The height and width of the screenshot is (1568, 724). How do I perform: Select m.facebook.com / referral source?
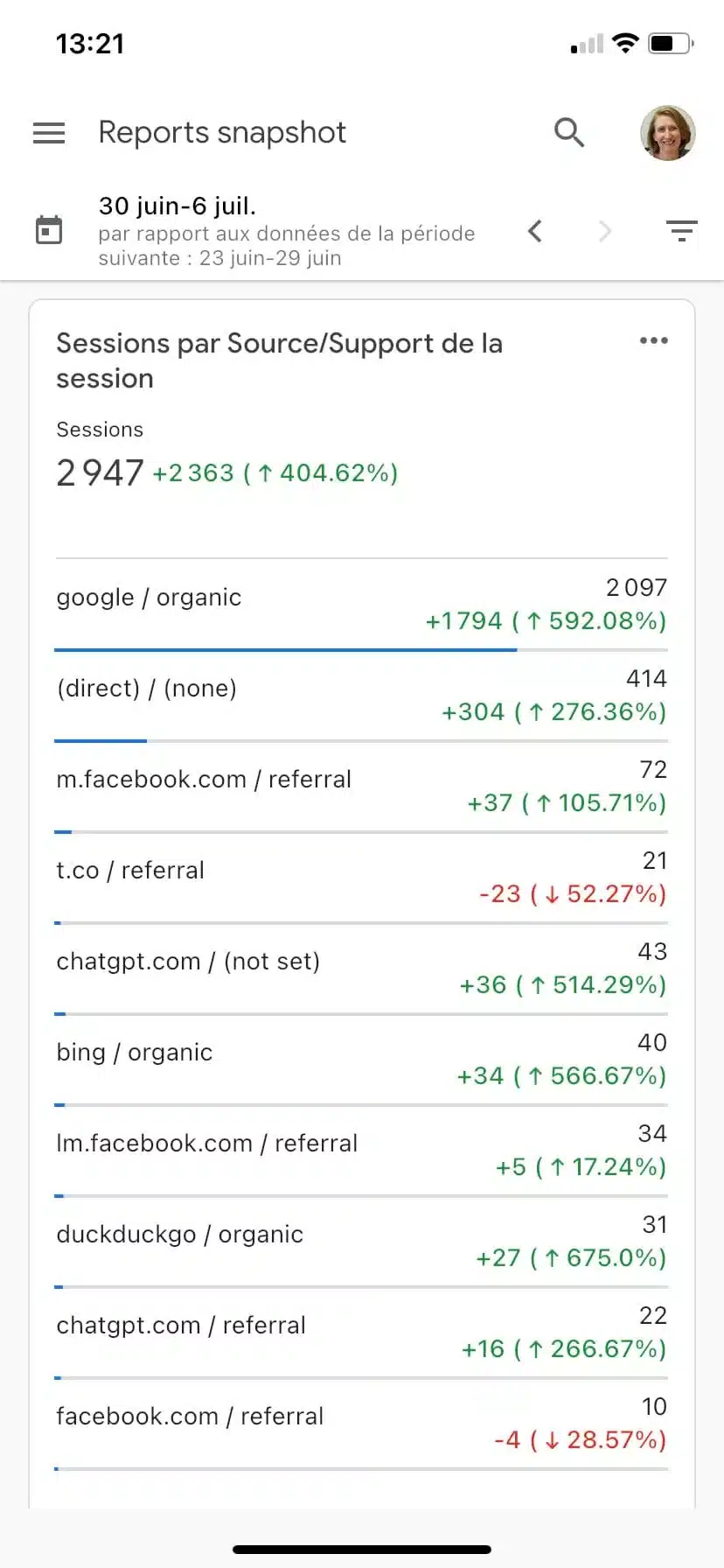(x=362, y=787)
